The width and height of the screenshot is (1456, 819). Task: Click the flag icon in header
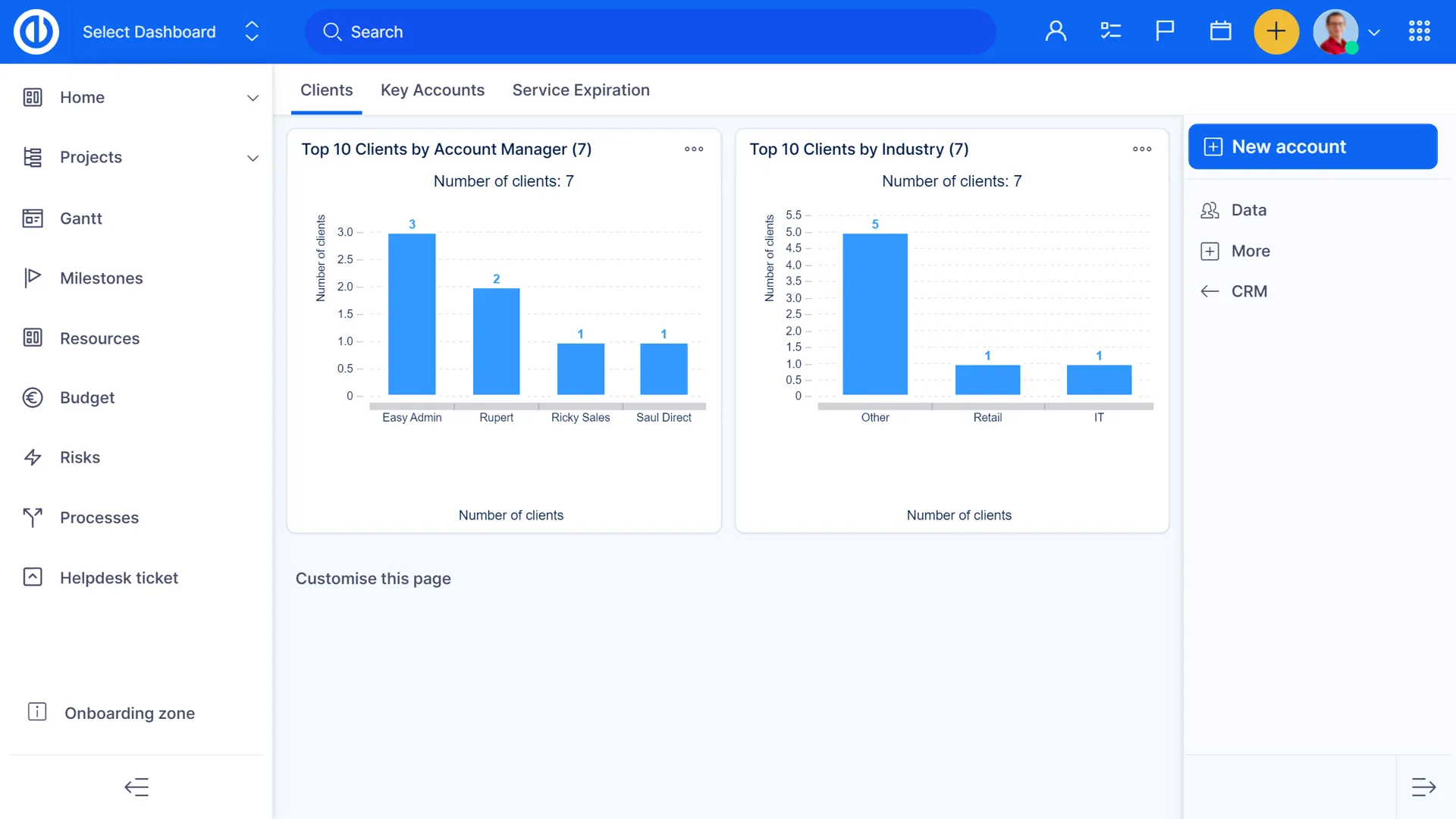coord(1165,31)
